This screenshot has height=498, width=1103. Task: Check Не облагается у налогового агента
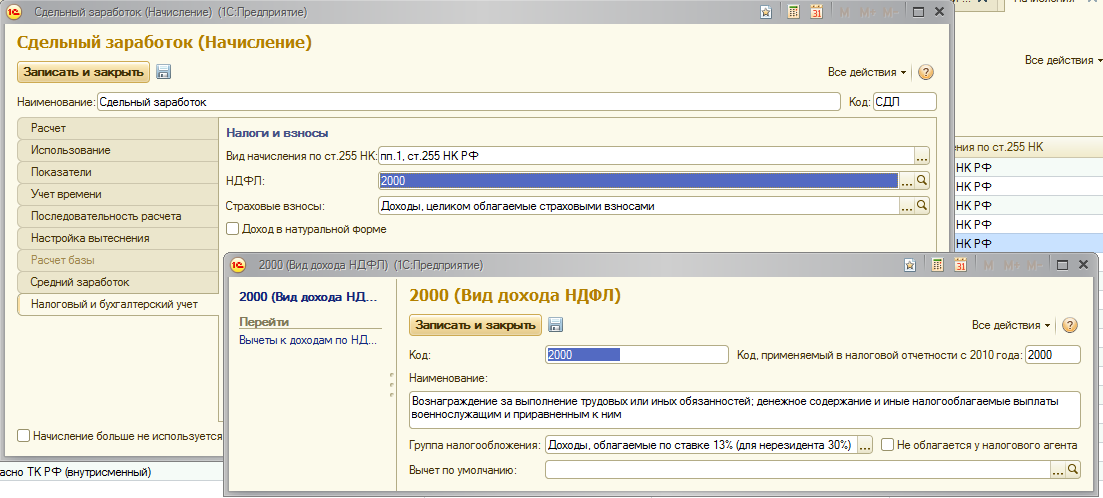(888, 445)
